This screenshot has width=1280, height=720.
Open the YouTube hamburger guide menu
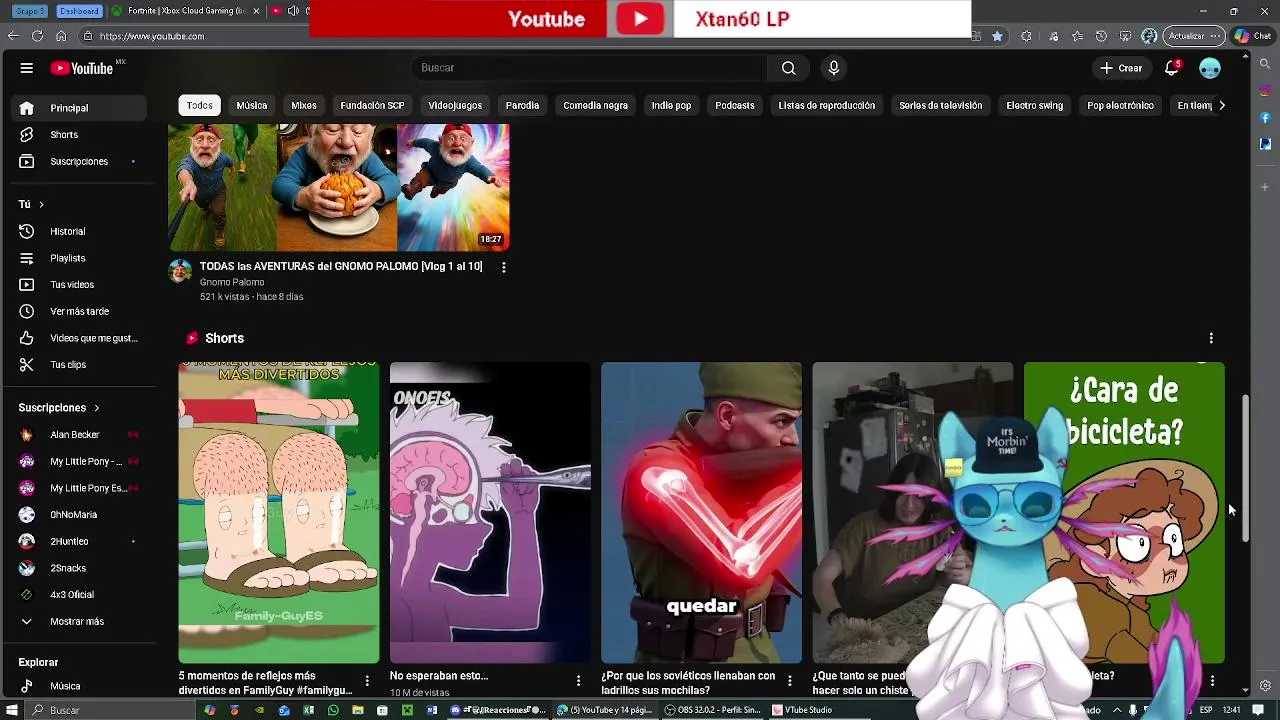27,68
